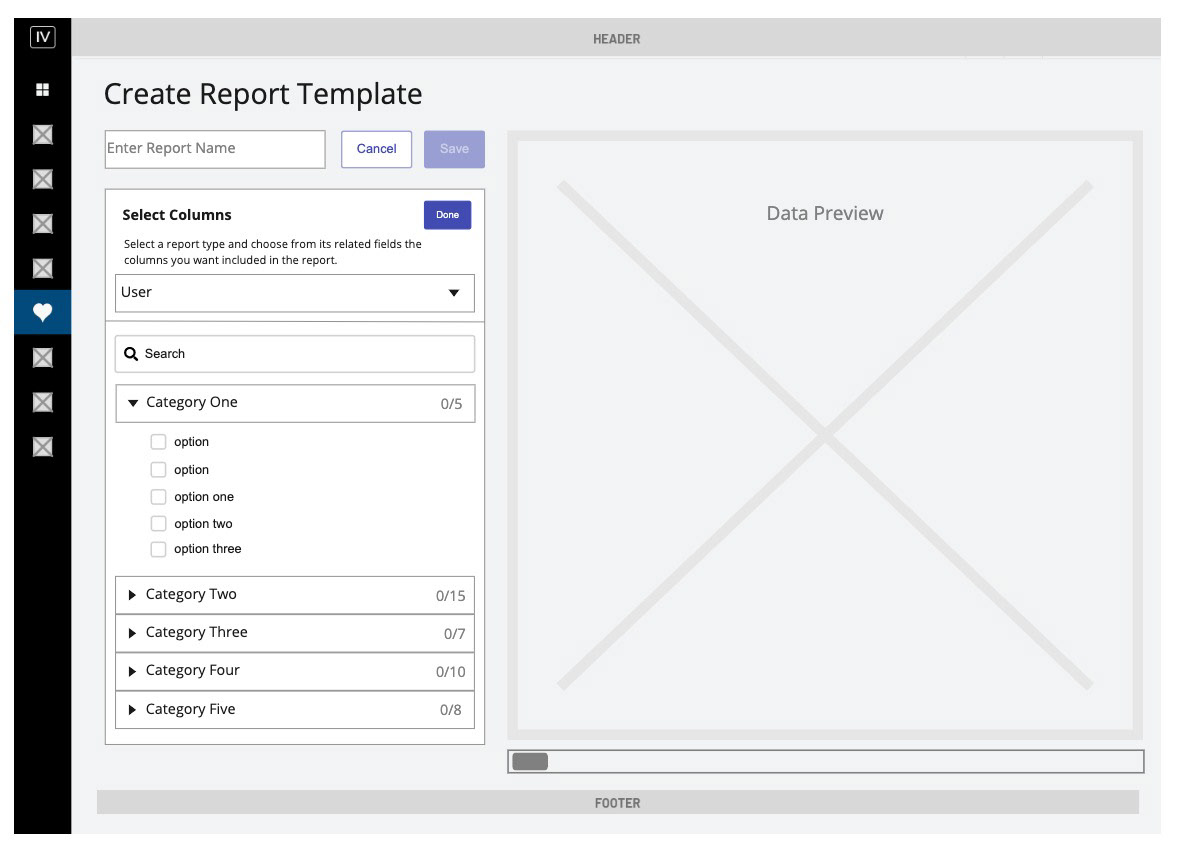1177x849 pixels.
Task: Click placeholder icon directly below the heart icon
Action: coord(43,357)
